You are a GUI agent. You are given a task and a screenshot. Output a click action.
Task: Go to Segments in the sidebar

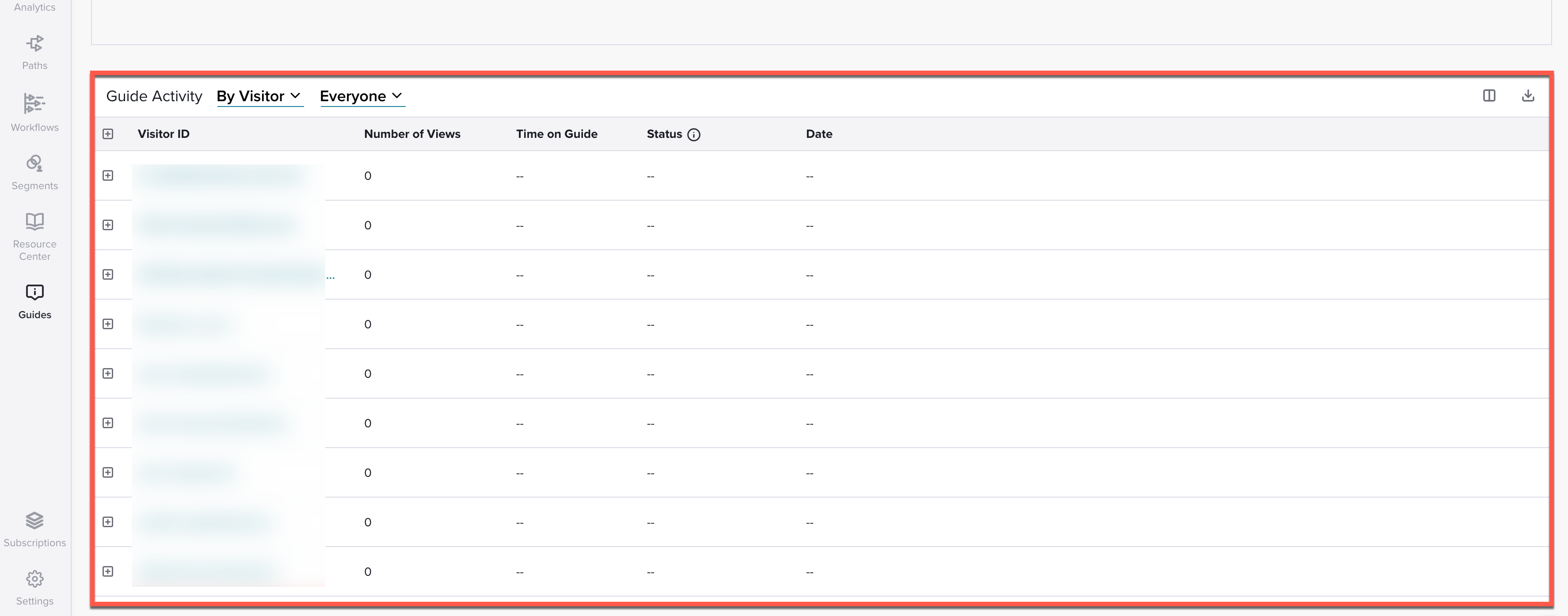(x=35, y=173)
